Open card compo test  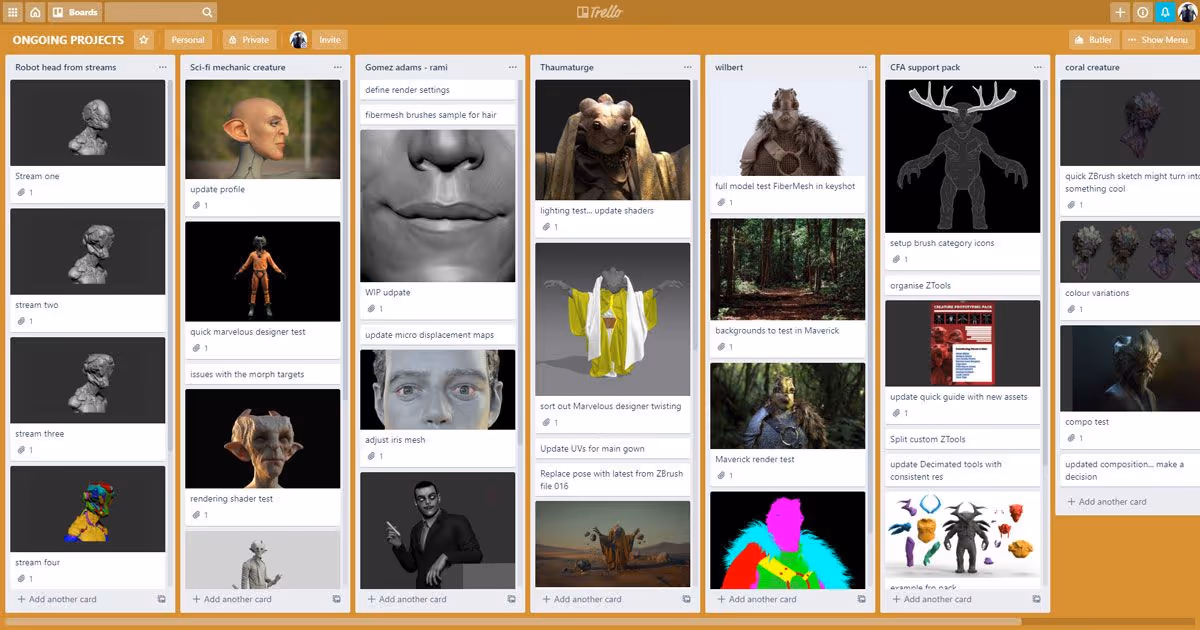point(1130,387)
